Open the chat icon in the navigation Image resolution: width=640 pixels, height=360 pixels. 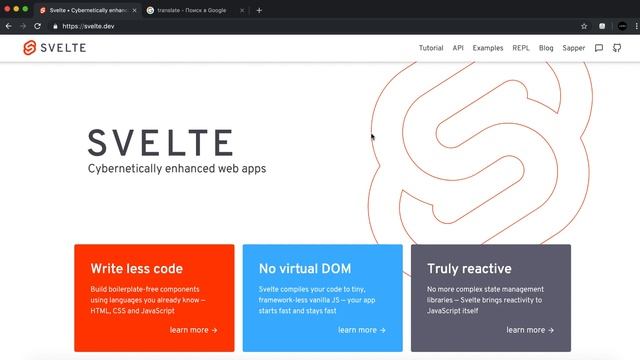pos(599,48)
